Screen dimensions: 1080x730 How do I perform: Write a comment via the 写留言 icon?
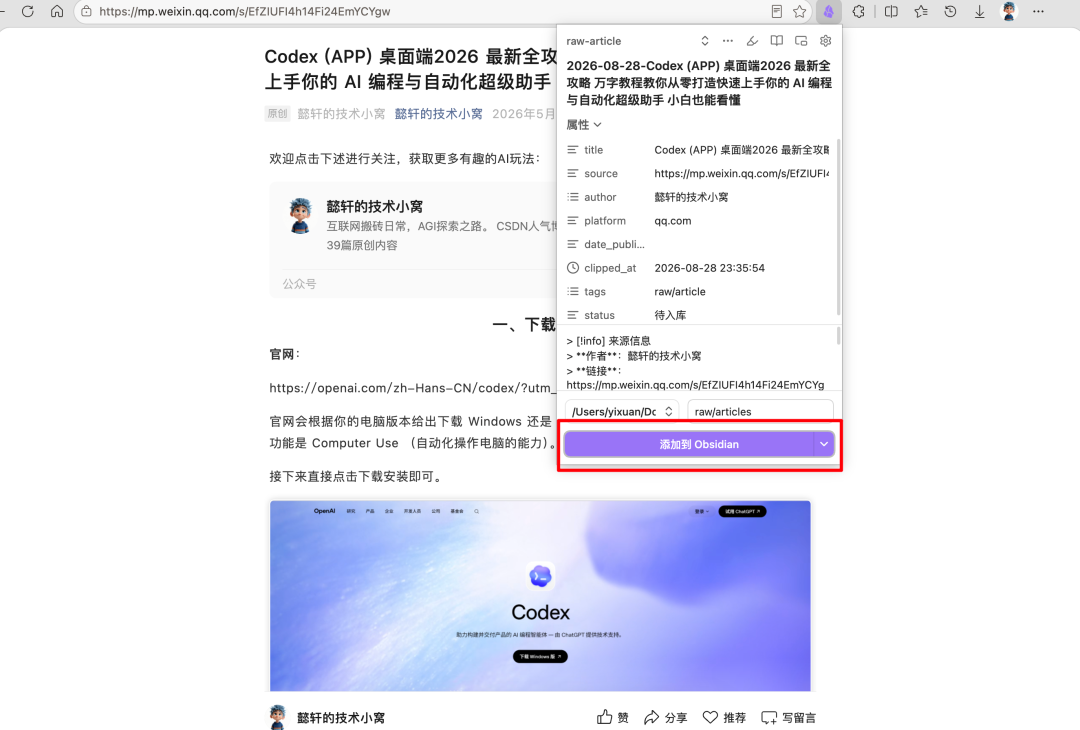coord(788,718)
